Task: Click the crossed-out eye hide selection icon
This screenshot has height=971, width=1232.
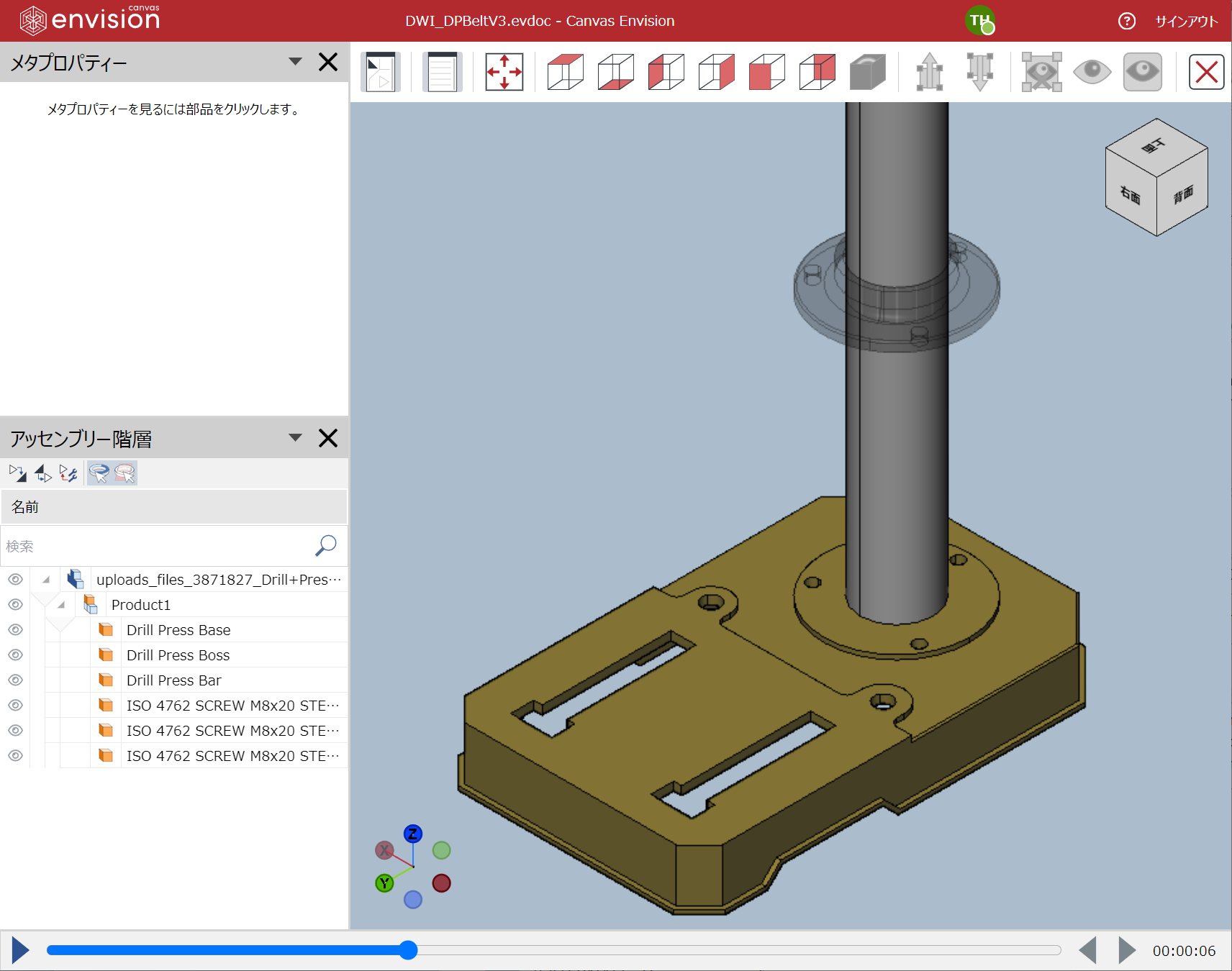Action: tap(1041, 72)
